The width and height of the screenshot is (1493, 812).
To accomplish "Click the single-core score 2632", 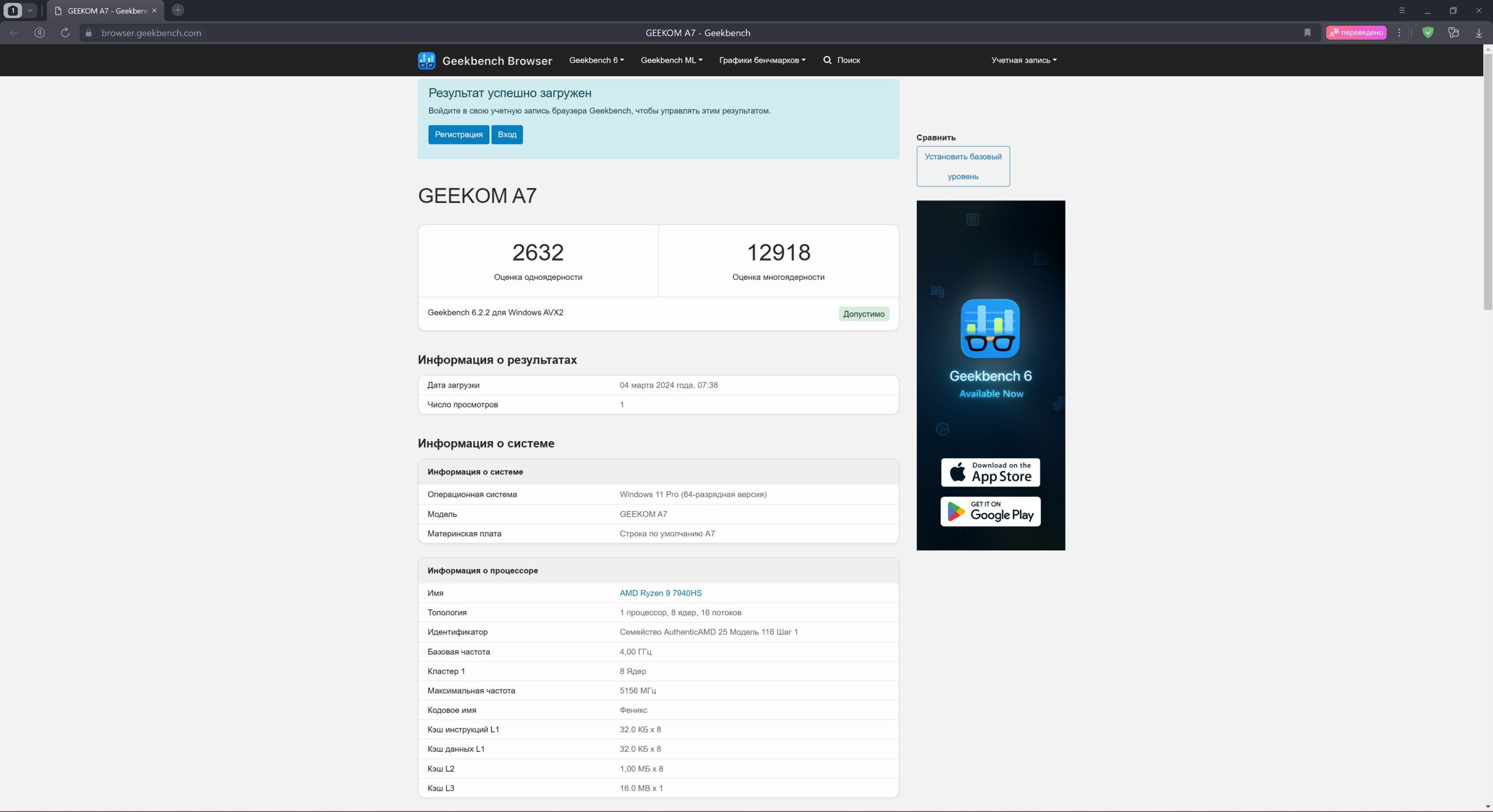I will [x=538, y=252].
